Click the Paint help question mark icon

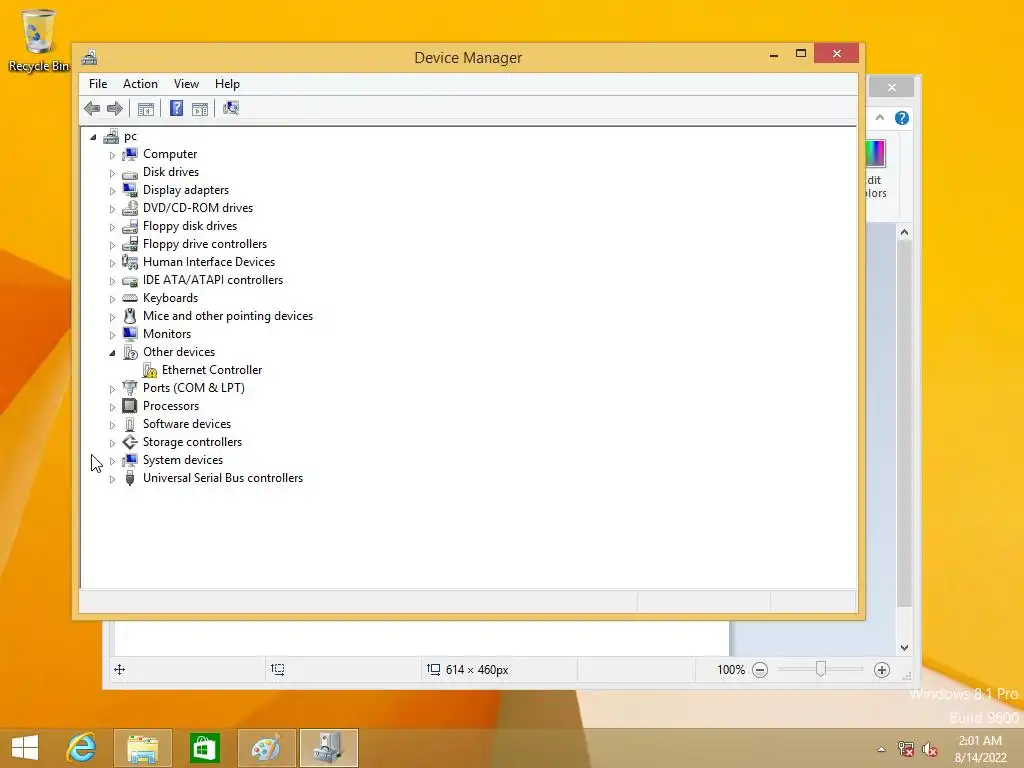tap(902, 118)
